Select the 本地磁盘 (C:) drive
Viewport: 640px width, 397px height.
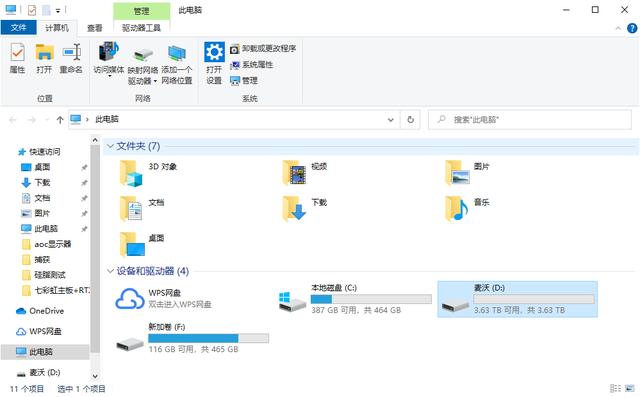(x=354, y=299)
